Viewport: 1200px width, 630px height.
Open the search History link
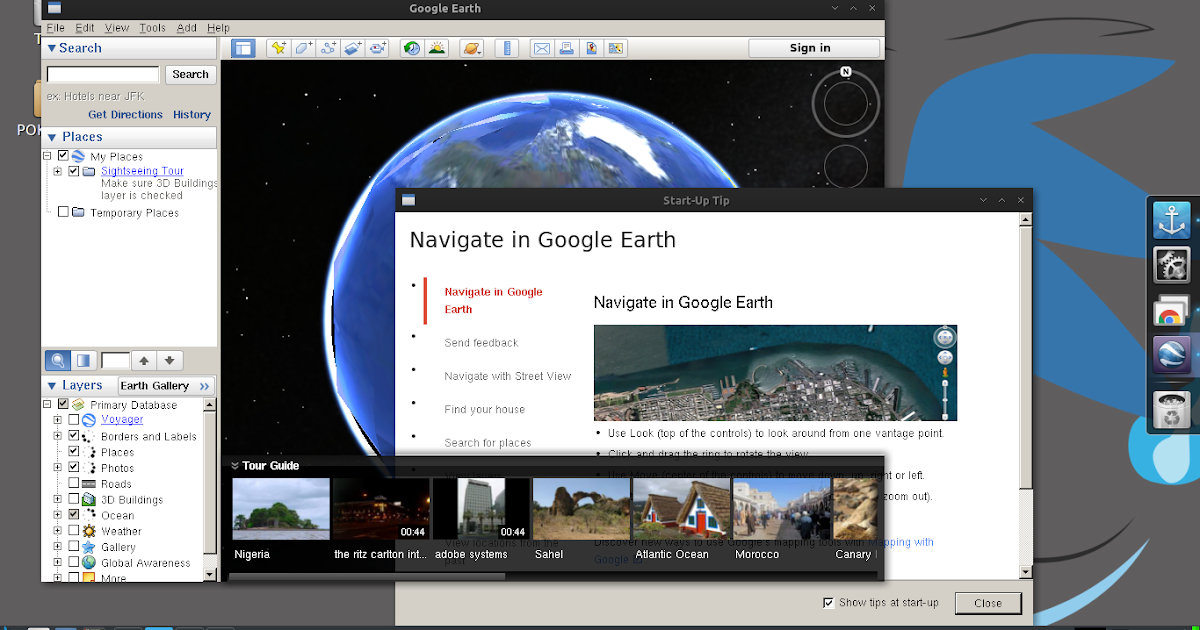click(x=192, y=115)
